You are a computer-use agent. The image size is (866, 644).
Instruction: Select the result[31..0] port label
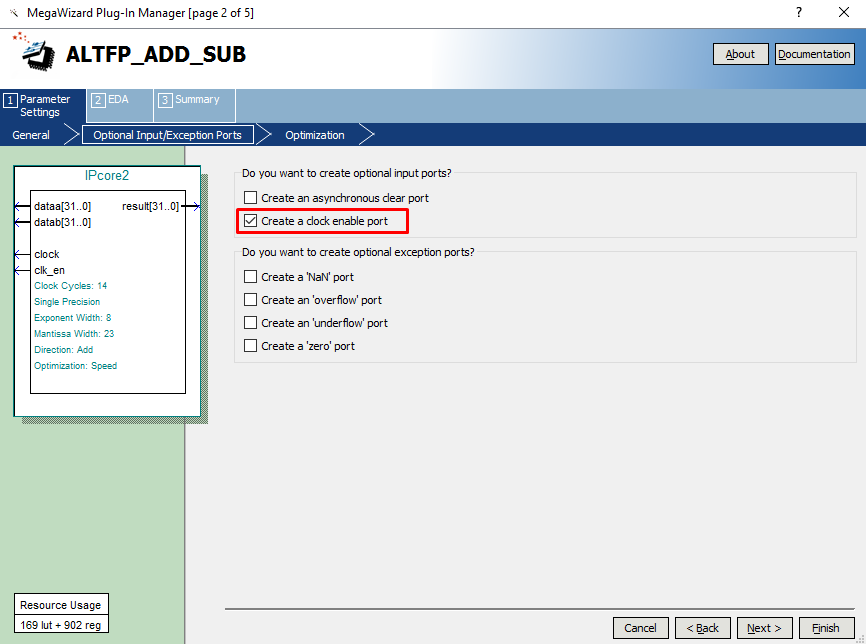[150, 206]
